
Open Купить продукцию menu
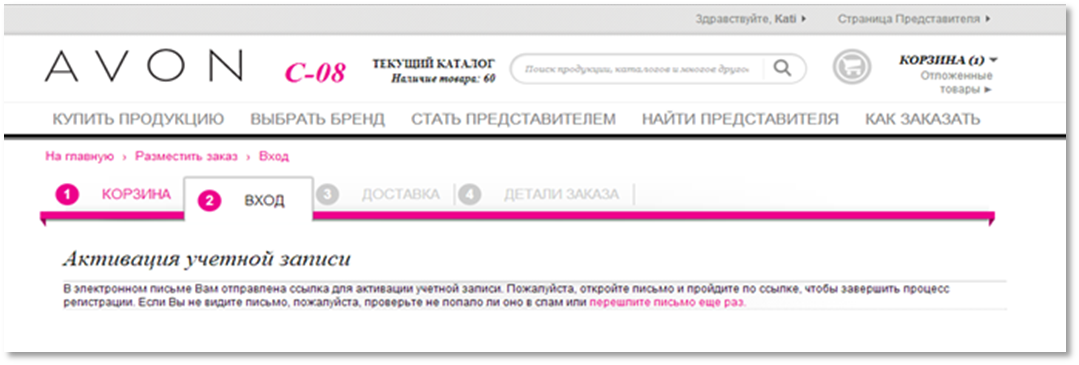138,119
